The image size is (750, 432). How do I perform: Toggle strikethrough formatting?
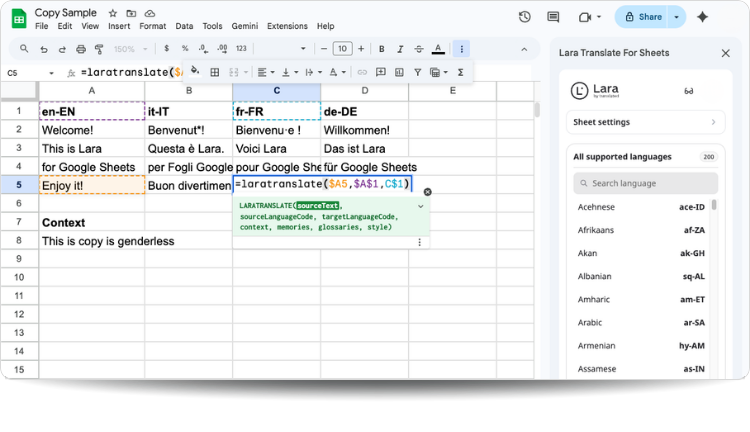tap(419, 49)
